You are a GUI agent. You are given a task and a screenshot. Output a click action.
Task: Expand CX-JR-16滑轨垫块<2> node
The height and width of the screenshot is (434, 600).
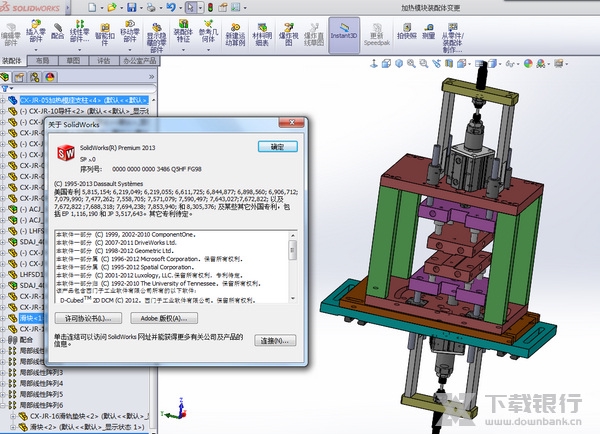13,416
